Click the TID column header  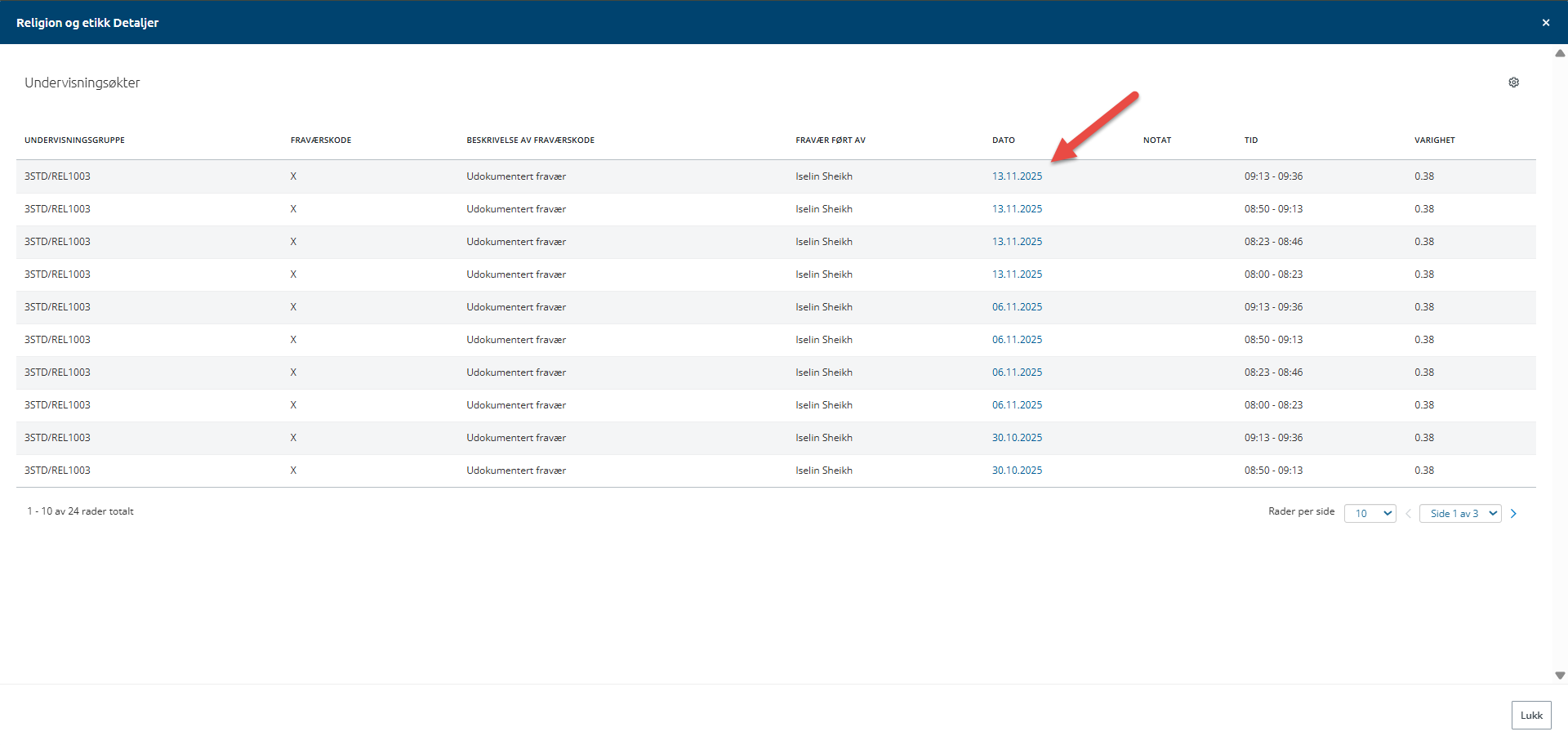point(1251,141)
